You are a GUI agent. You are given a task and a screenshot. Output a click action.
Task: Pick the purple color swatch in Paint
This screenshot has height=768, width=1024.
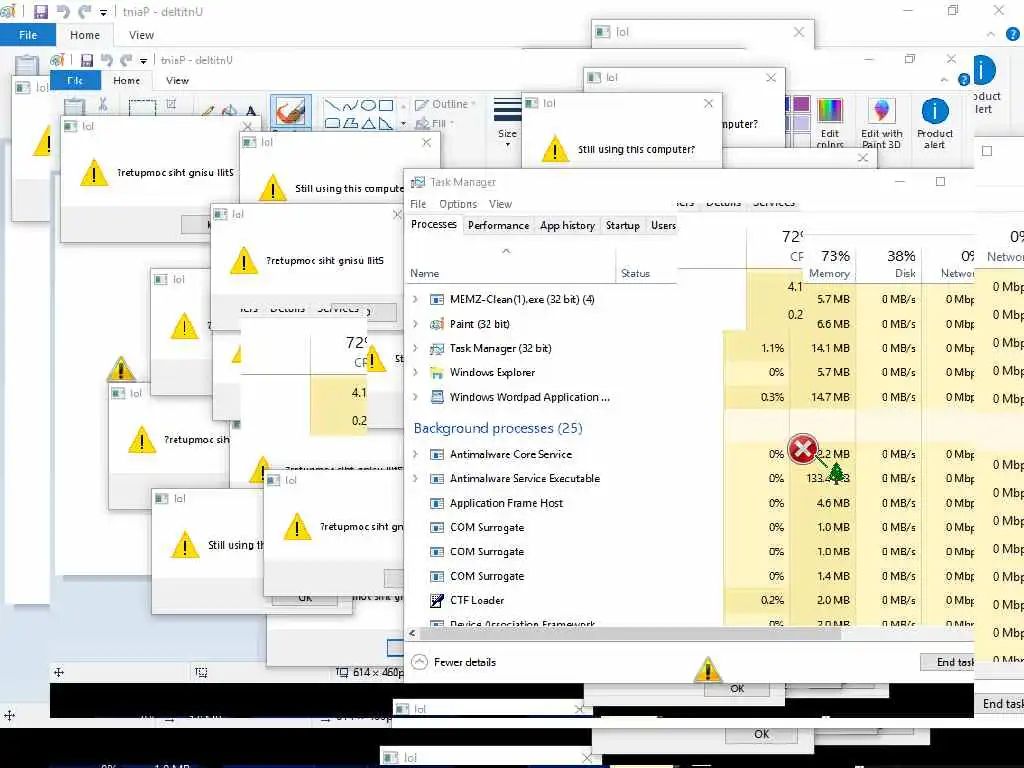point(801,104)
